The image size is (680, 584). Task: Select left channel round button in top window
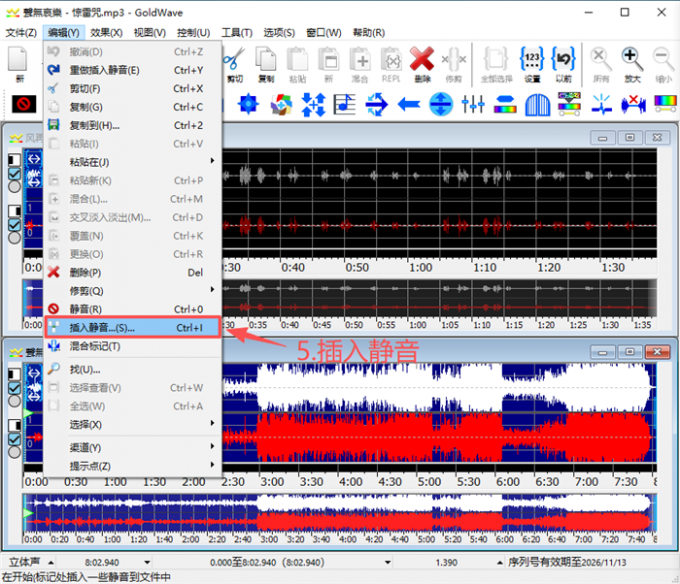[x=14, y=186]
